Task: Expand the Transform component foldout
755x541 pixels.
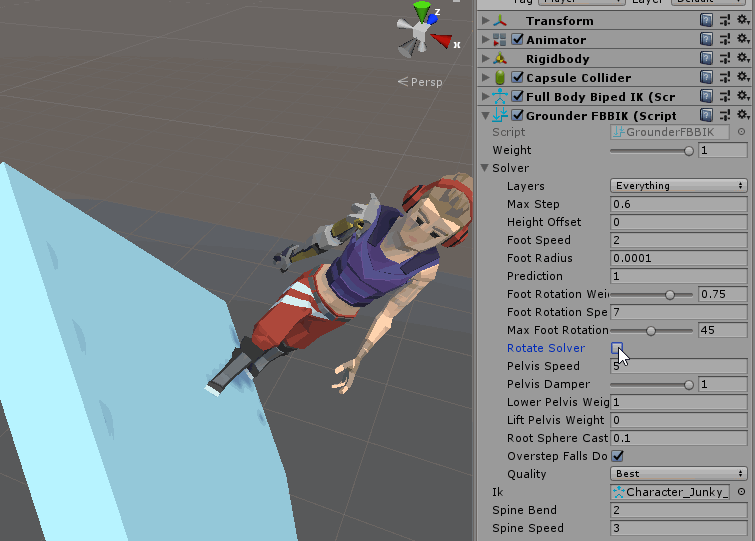Action: click(485, 20)
